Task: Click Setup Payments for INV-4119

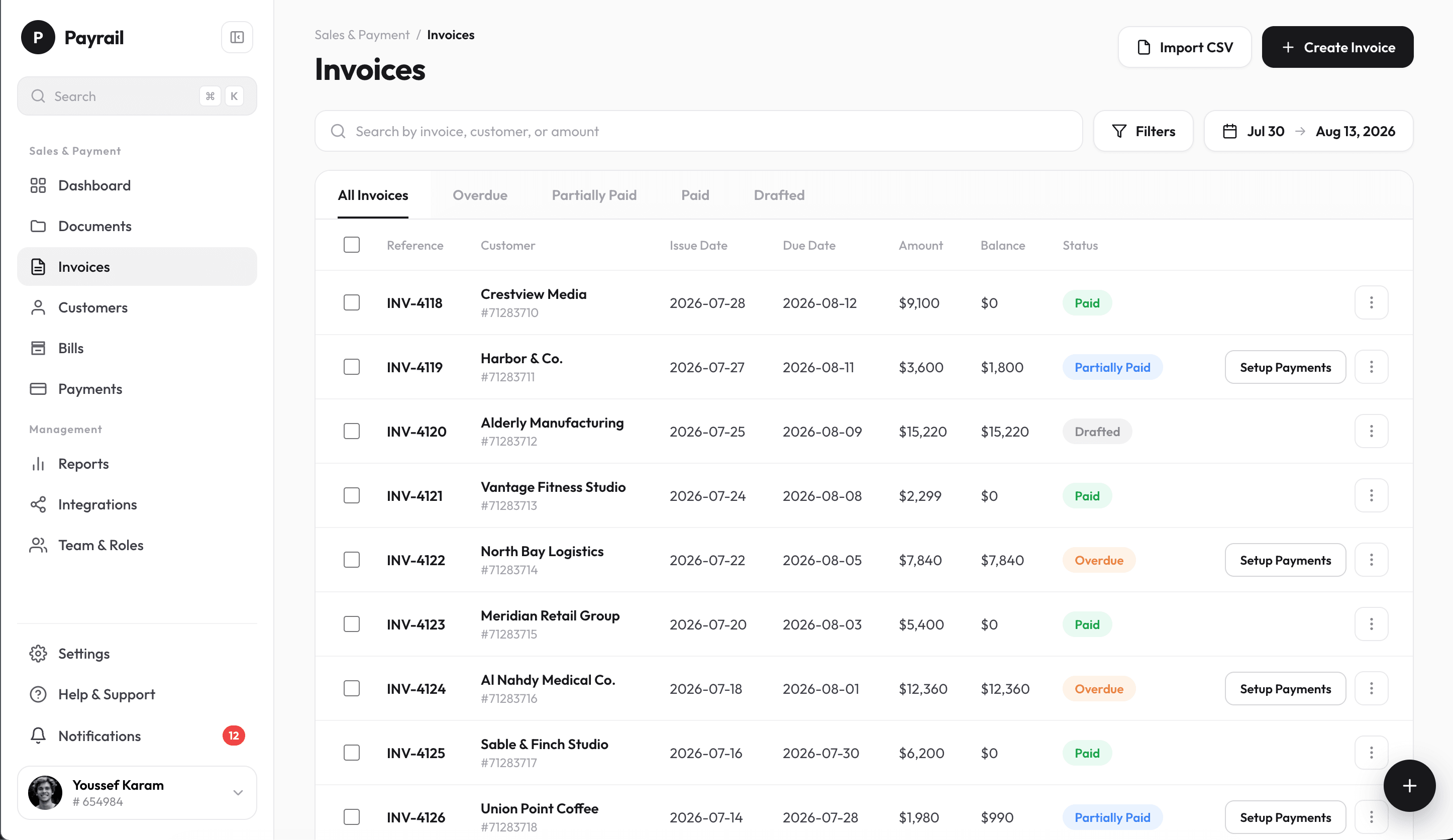Action: point(1285,367)
